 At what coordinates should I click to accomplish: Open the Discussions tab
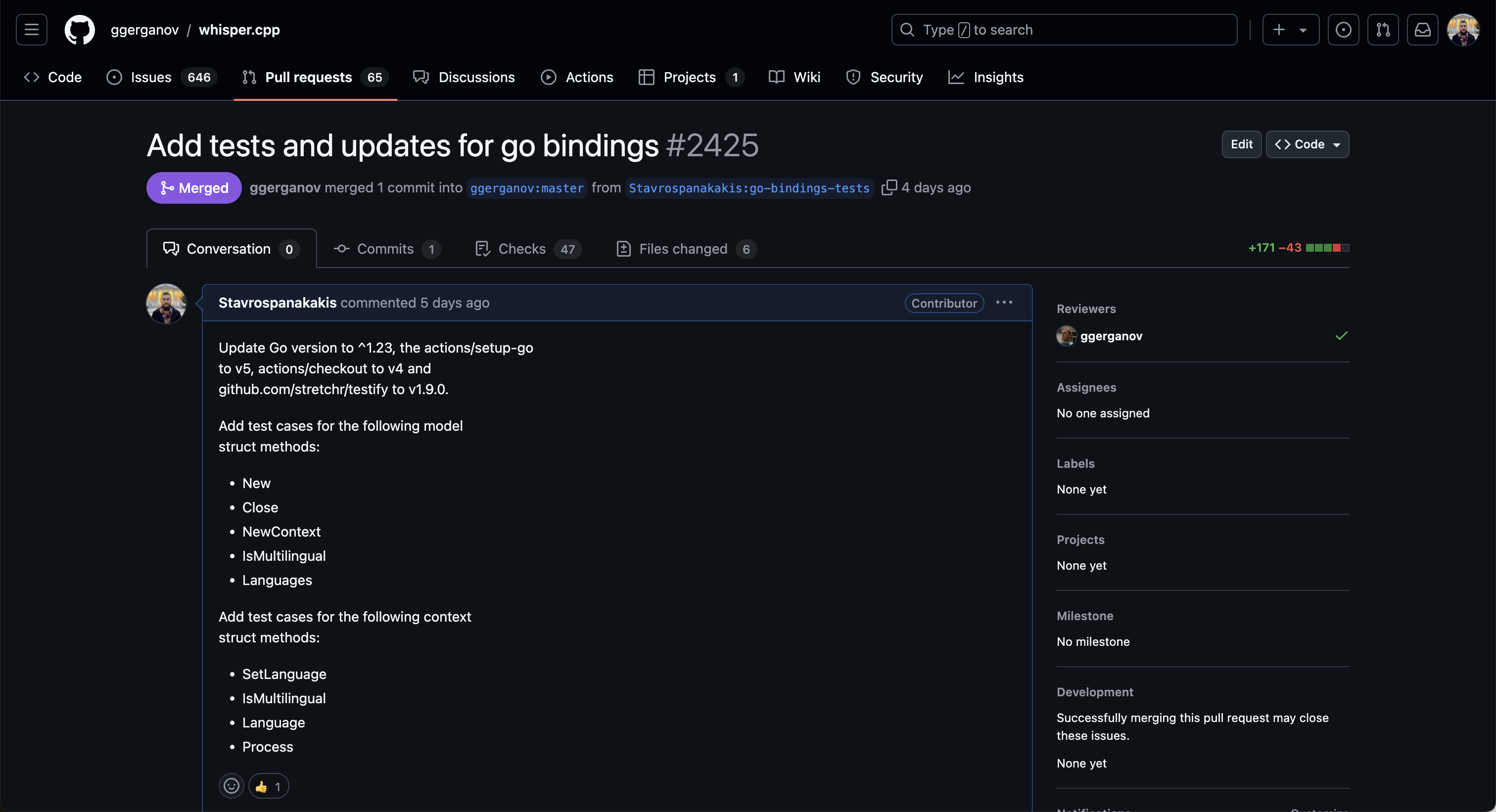pyautogui.click(x=464, y=77)
